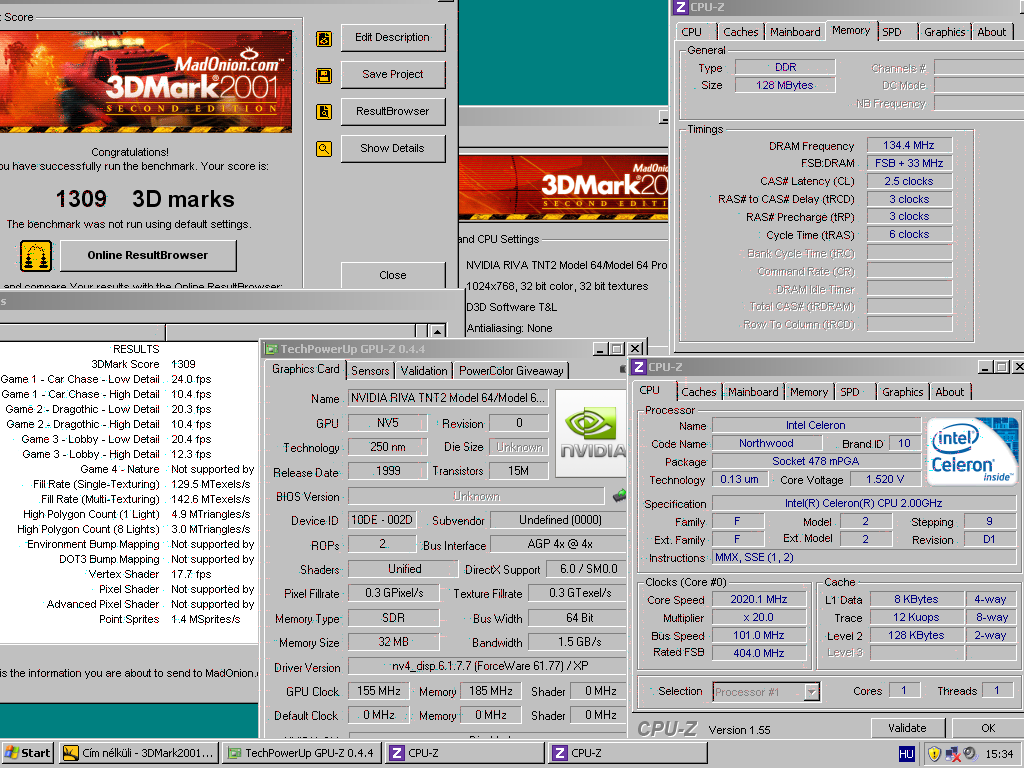Viewport: 1024px width, 768px height.
Task: Click the Edit Description button
Action: point(392,38)
